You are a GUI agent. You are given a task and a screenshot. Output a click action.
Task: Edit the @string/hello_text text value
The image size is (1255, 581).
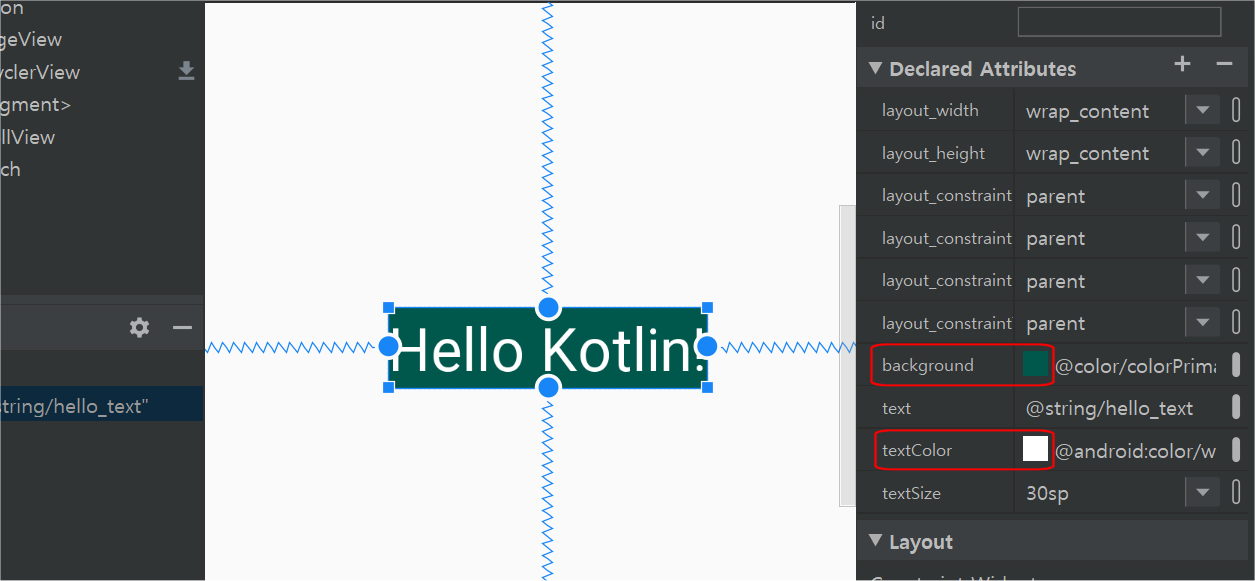click(x=1110, y=408)
